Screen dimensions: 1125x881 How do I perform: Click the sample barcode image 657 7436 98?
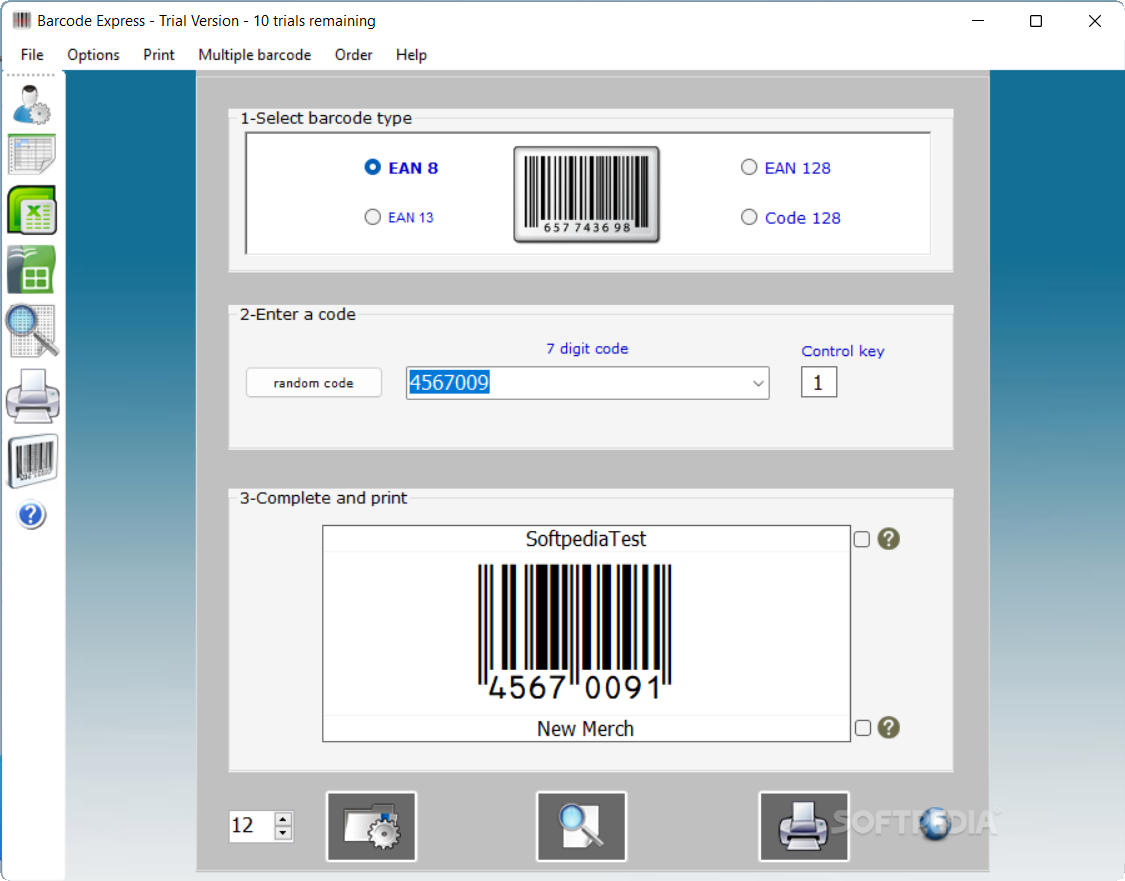click(x=586, y=194)
